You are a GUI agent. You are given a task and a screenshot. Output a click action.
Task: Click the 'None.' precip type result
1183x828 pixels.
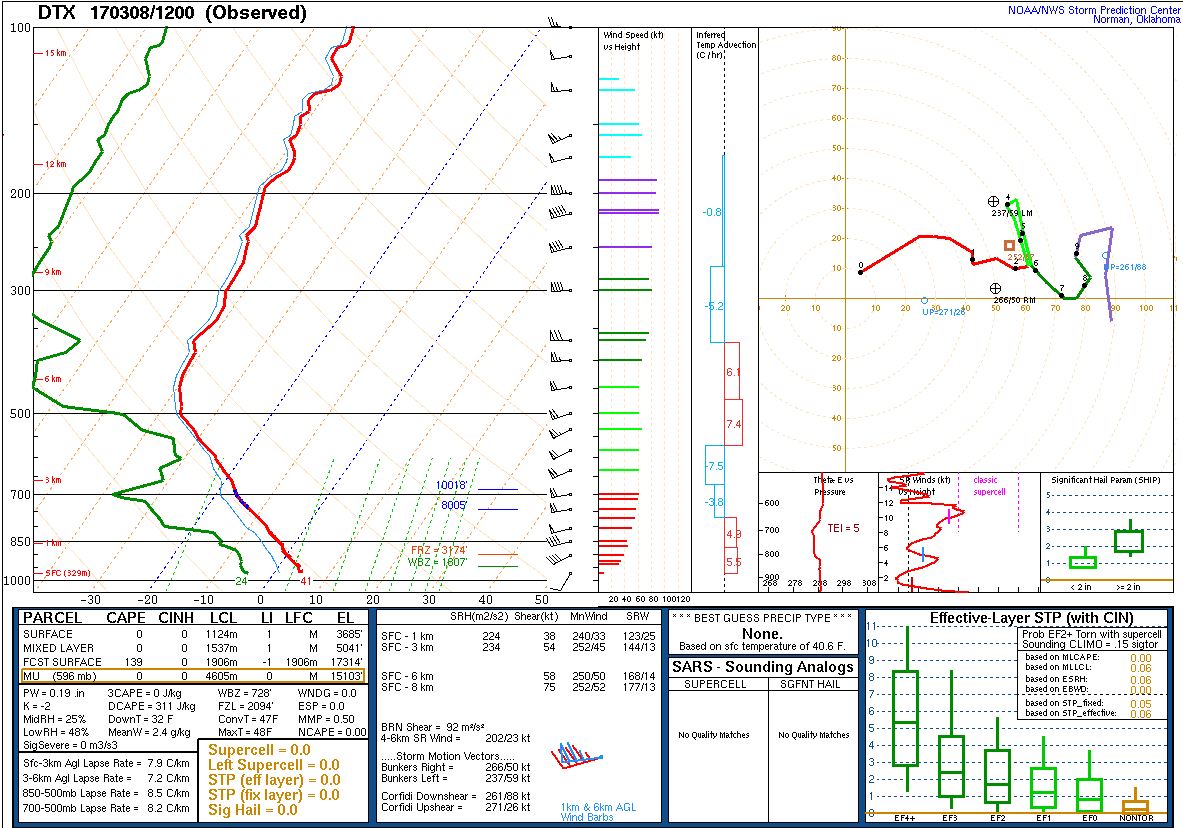pos(762,633)
